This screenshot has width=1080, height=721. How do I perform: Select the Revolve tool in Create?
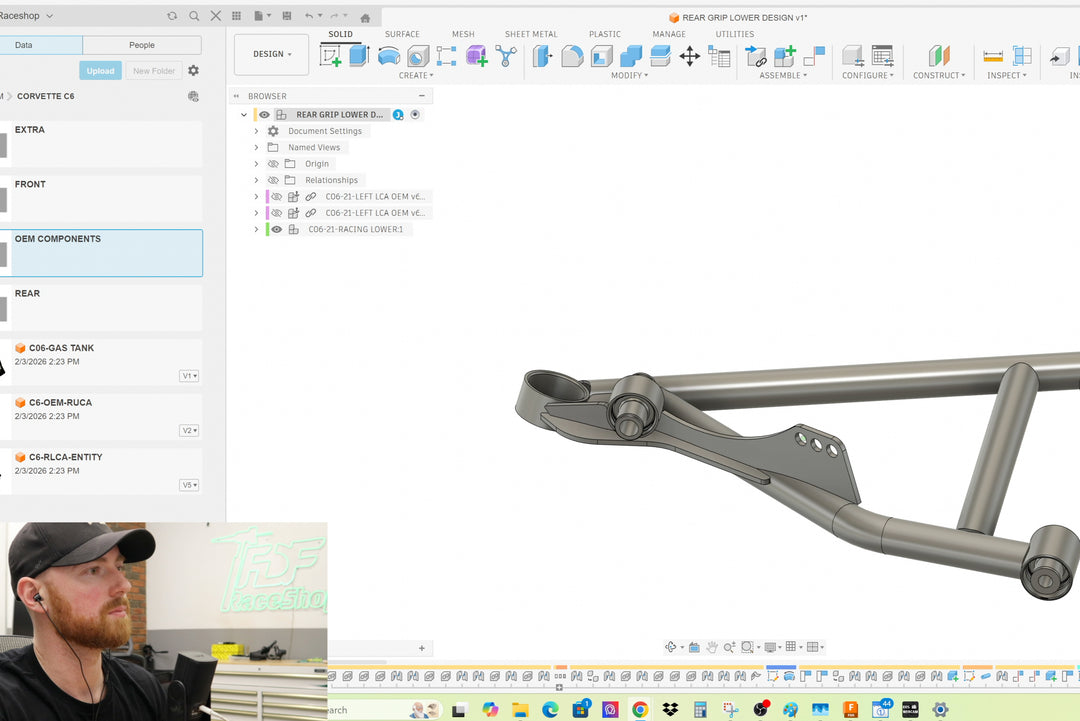(388, 56)
